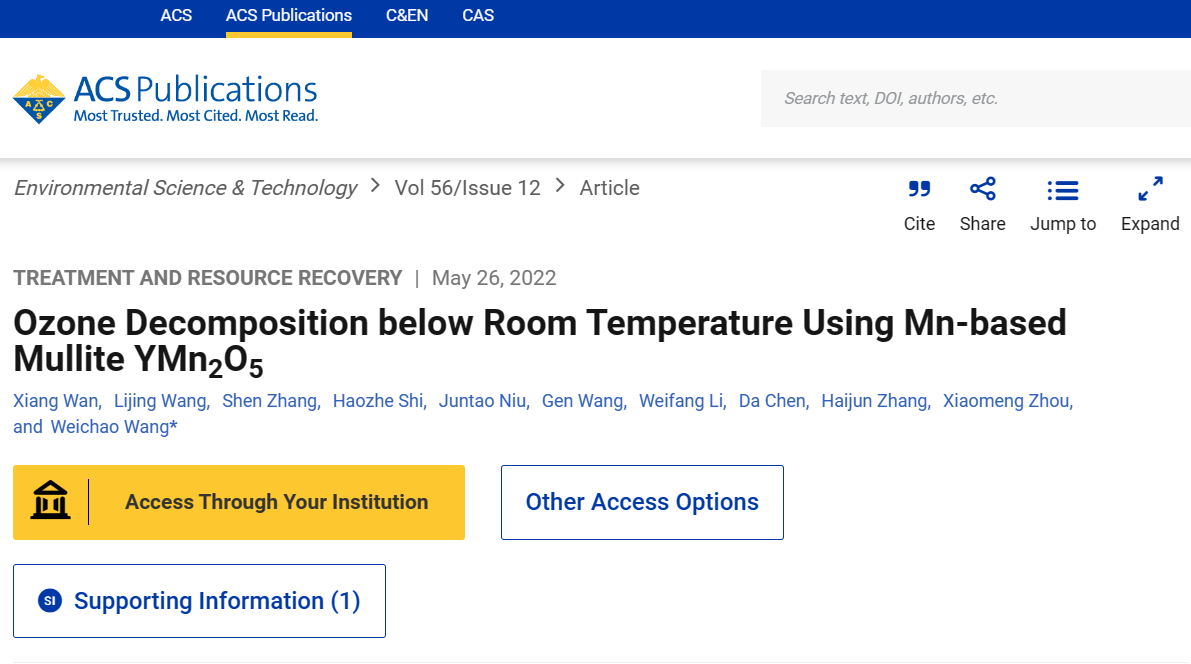This screenshot has width=1191, height=664.
Task: Switch to the CAS top tab
Action: point(478,16)
